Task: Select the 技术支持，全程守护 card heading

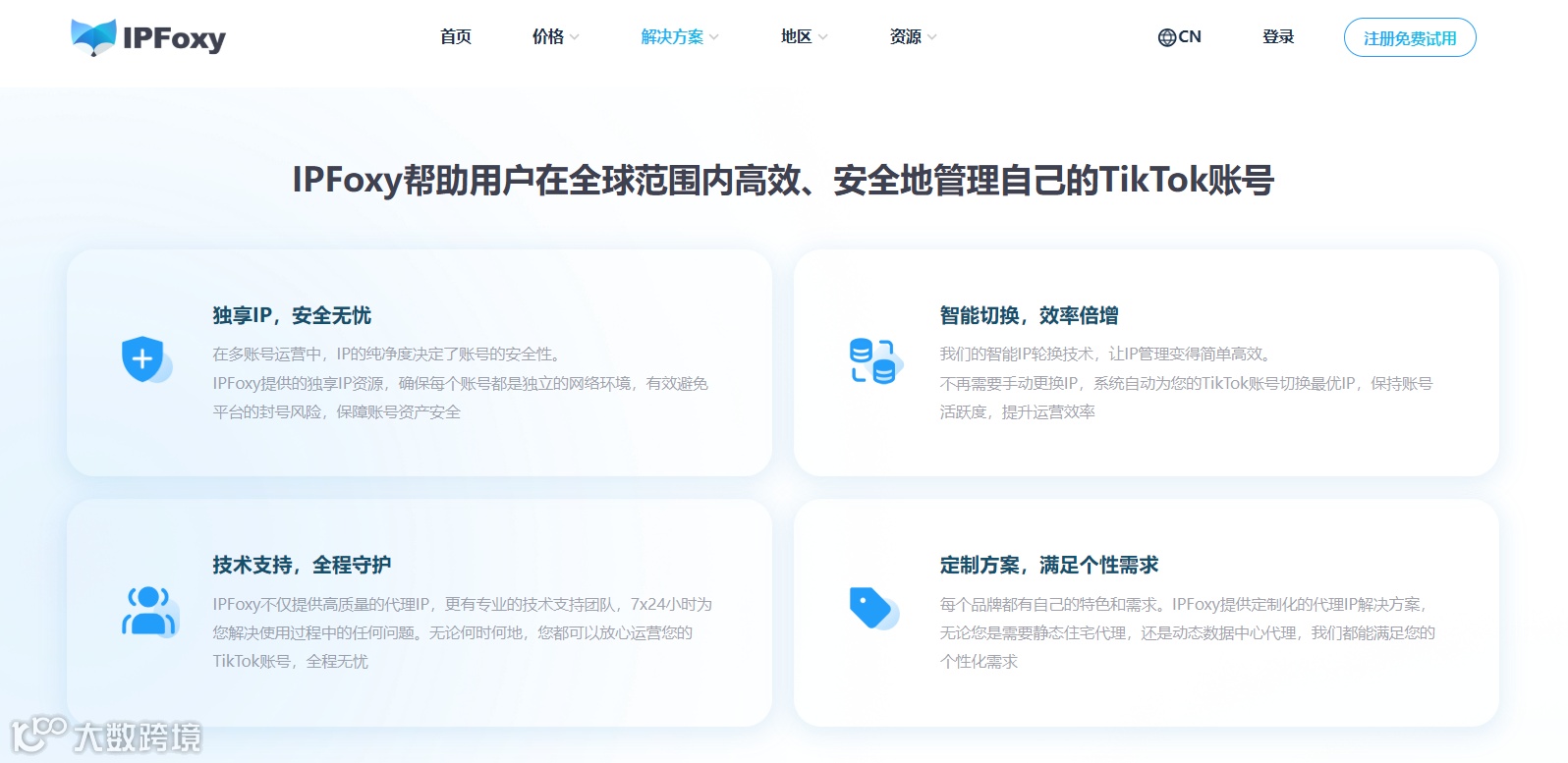Action: pos(302,565)
